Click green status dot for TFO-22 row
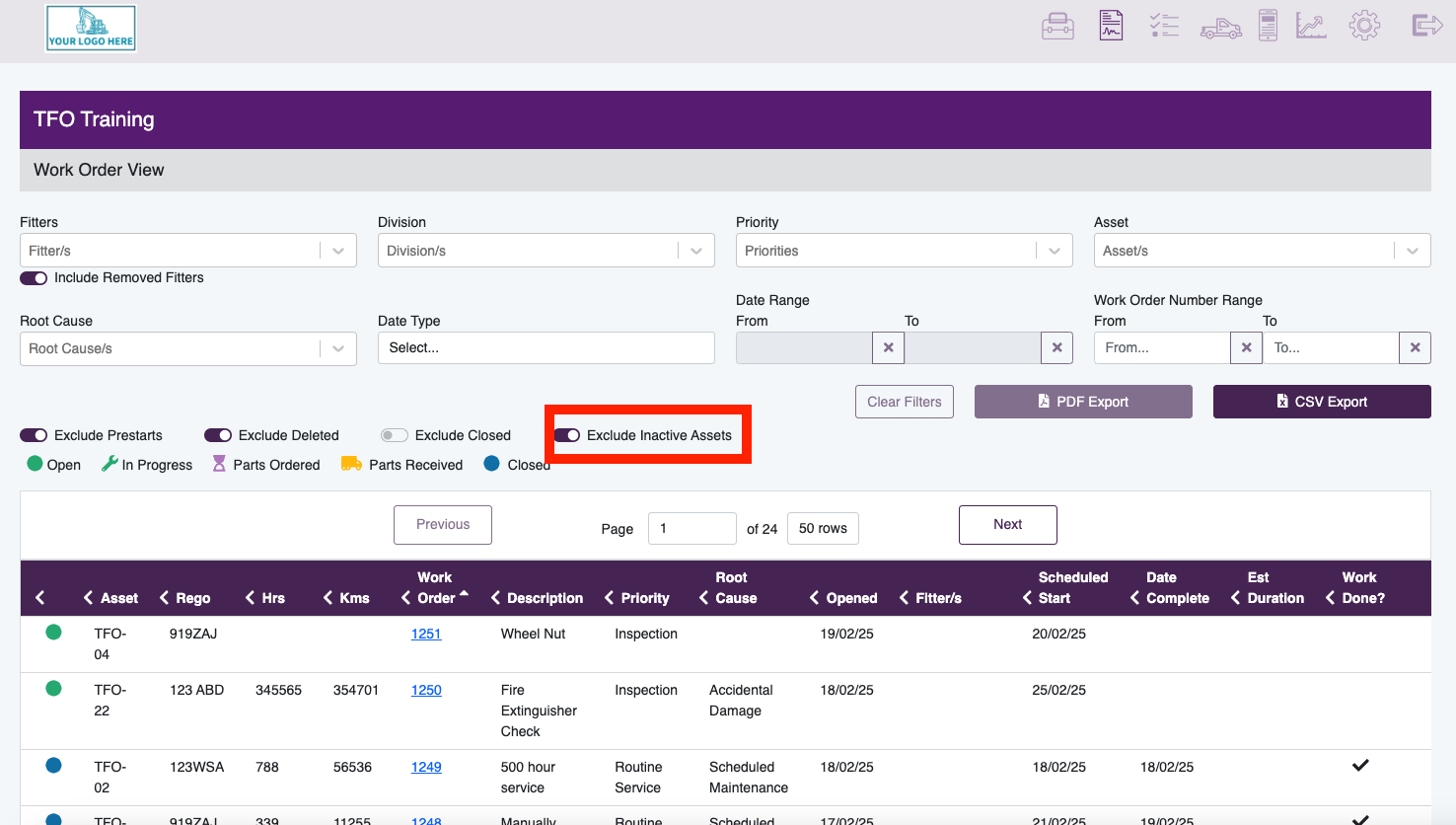The height and width of the screenshot is (825, 1456). tap(54, 689)
